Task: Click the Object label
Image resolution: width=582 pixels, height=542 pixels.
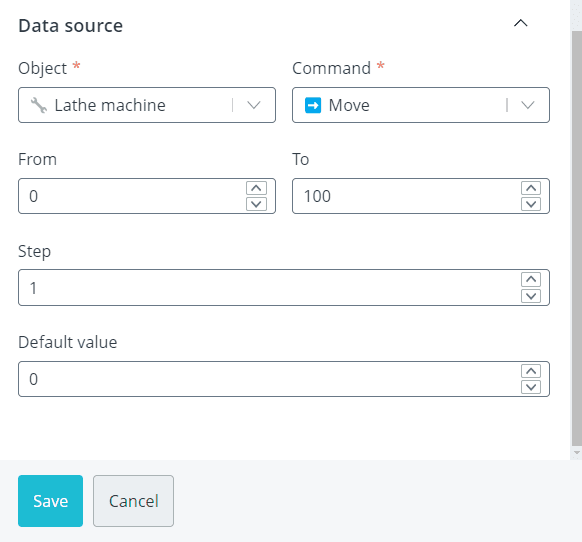Action: click(43, 68)
